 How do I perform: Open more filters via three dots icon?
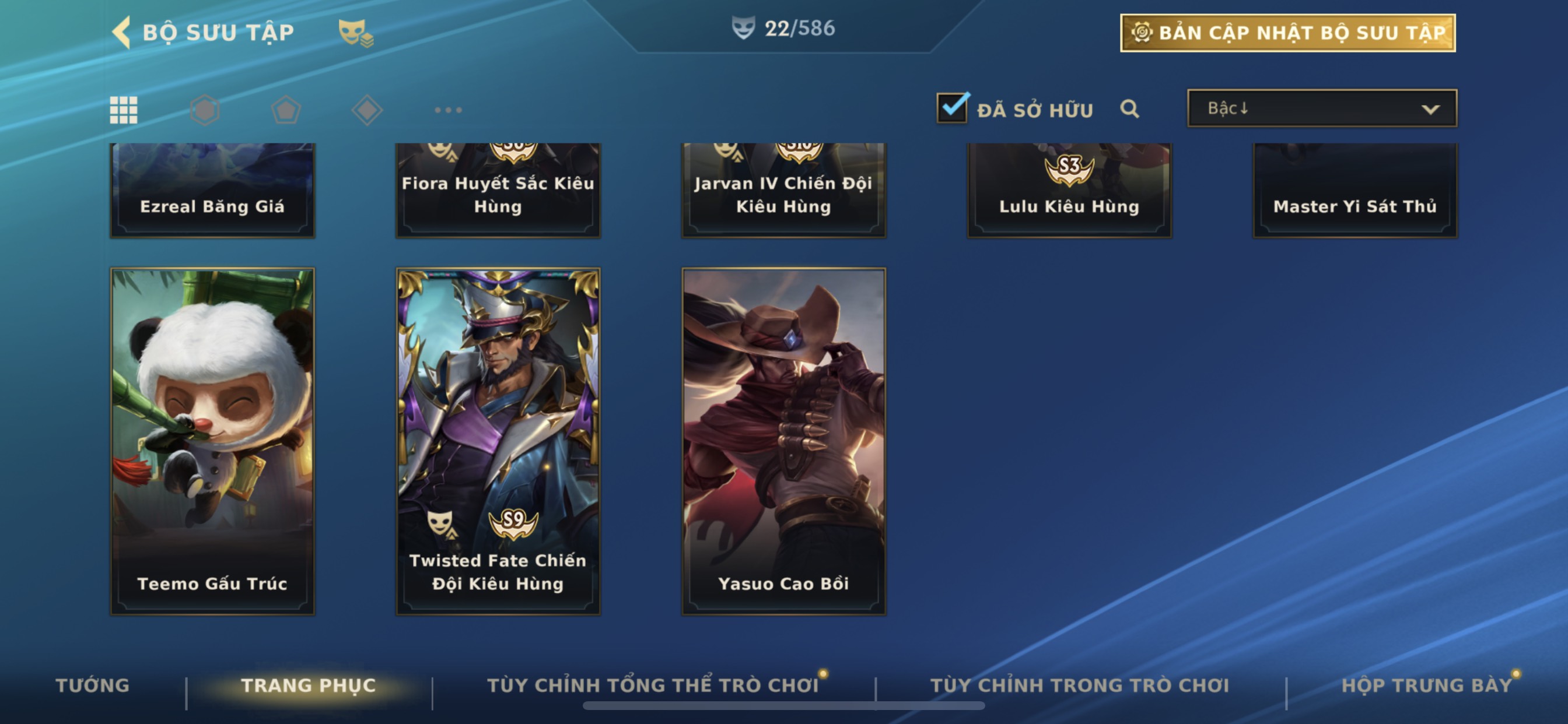click(x=448, y=110)
